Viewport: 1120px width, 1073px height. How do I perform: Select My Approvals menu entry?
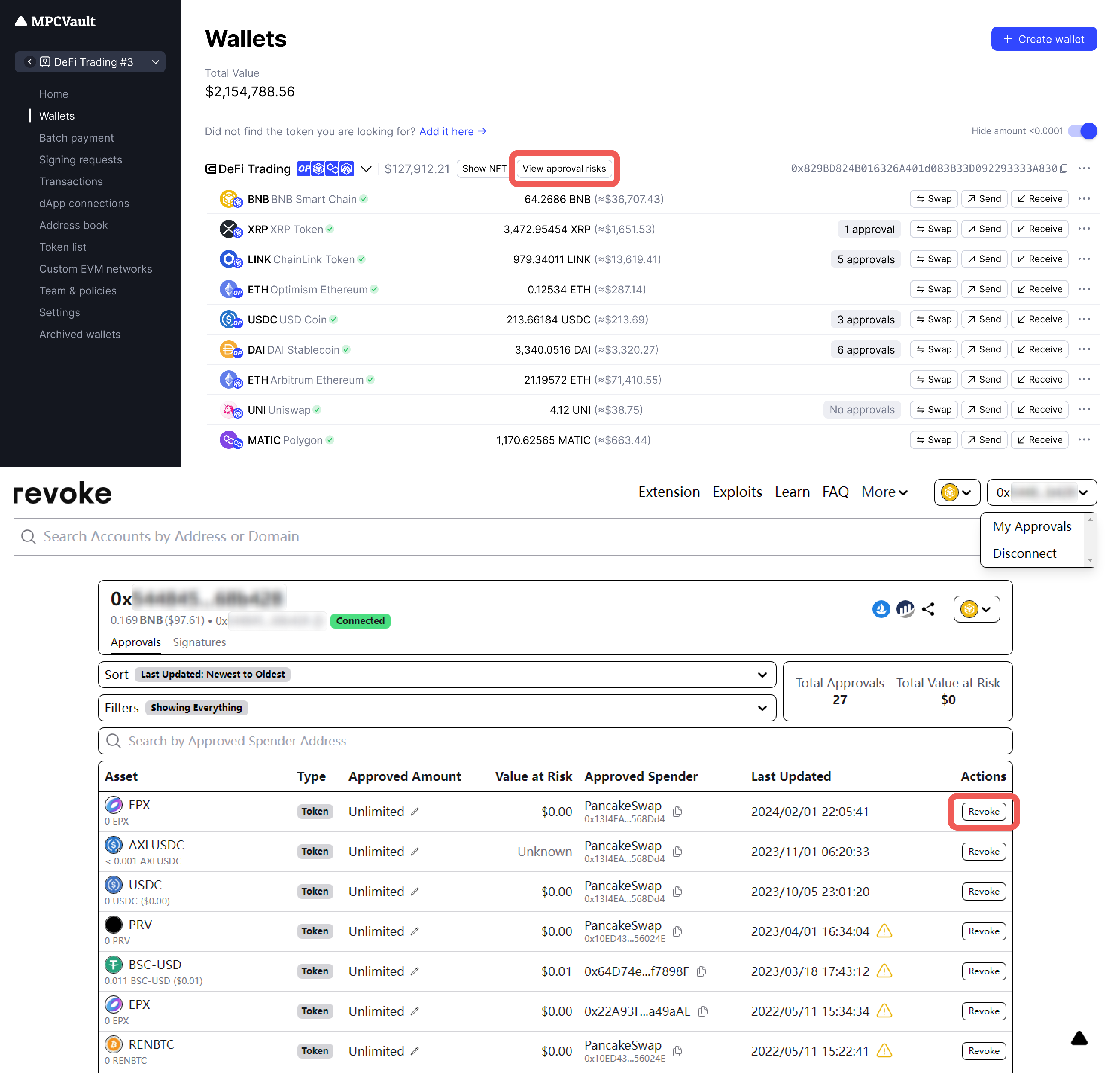1032,526
